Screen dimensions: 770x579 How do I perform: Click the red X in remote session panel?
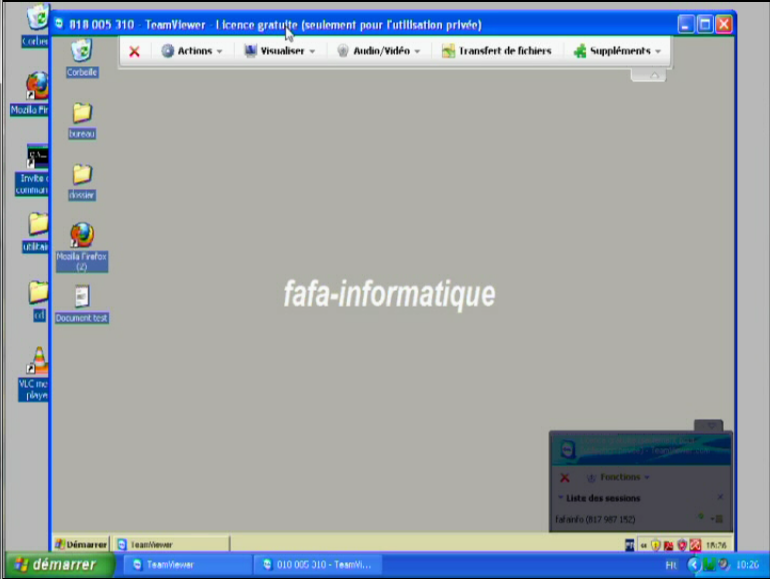[x=565, y=477]
